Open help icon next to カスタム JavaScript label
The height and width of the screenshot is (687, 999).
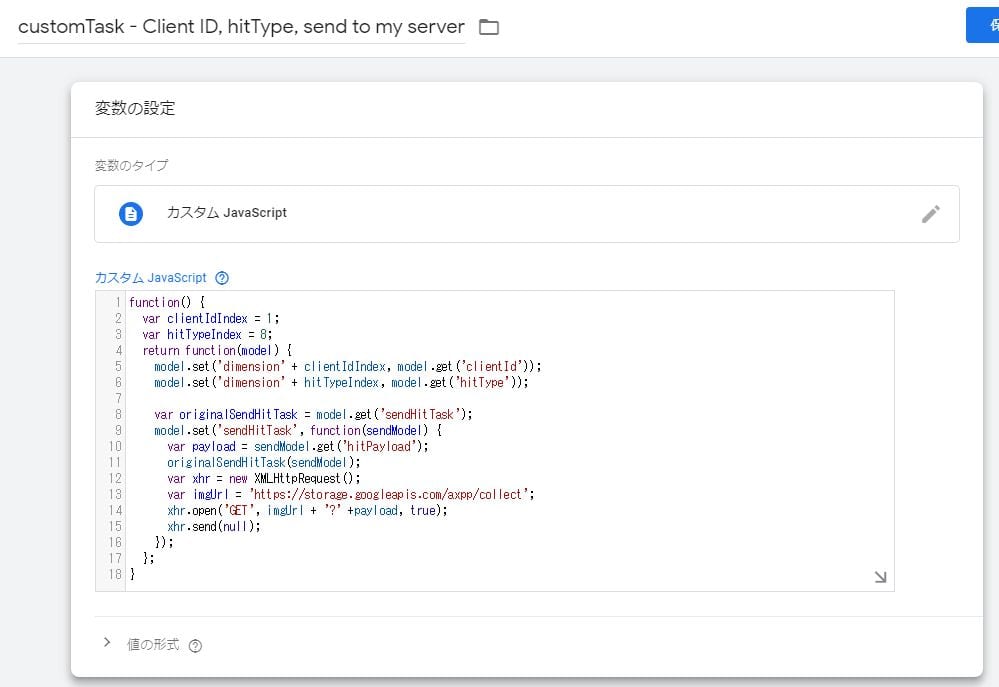(222, 278)
